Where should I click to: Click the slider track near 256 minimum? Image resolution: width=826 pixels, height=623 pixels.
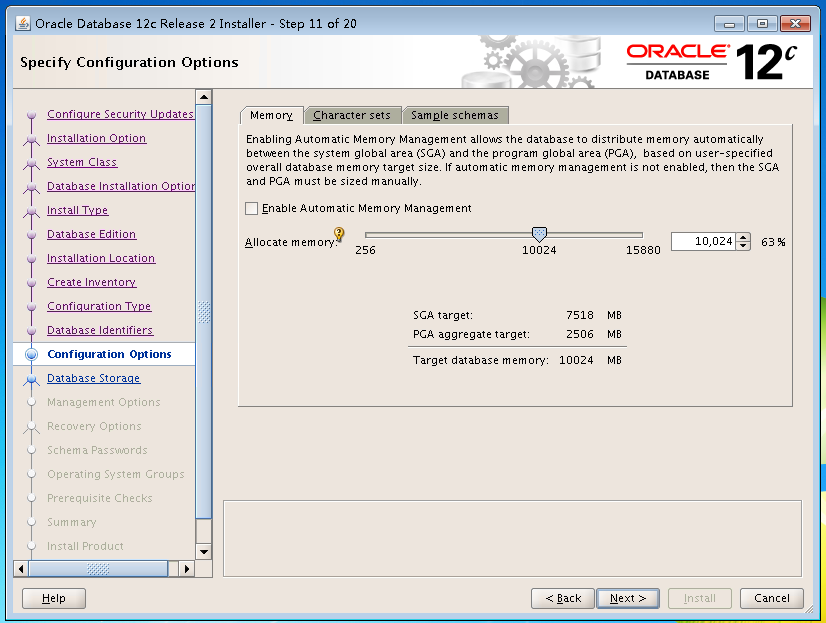[x=371, y=234]
